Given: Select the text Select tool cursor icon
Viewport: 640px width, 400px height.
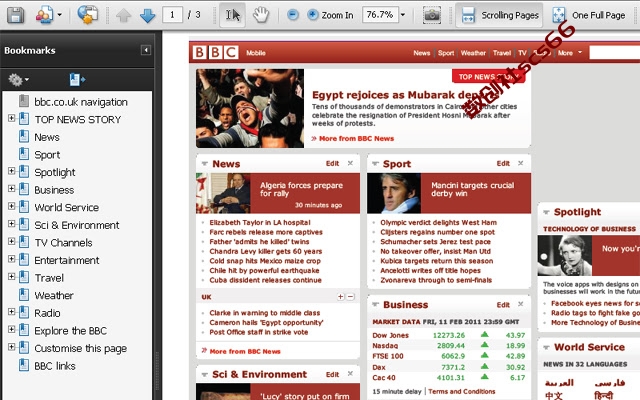Looking at the screenshot, I should coord(233,15).
